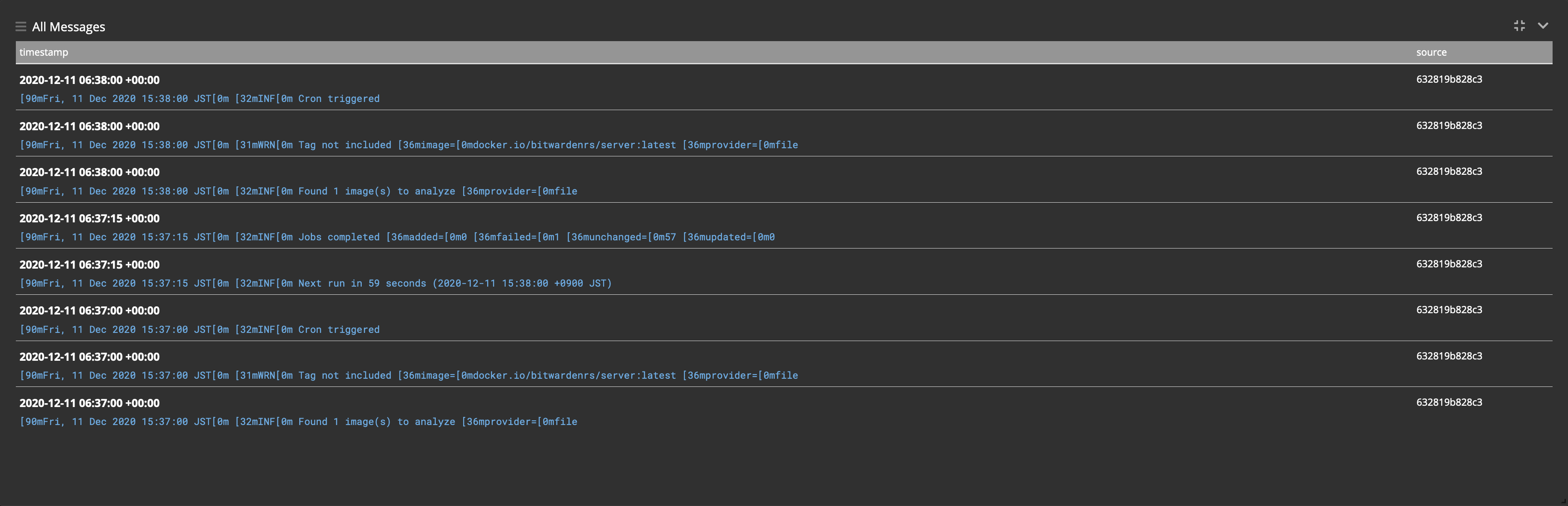The width and height of the screenshot is (1568, 506).
Task: Expand the Tag not included warning message
Action: [408, 145]
